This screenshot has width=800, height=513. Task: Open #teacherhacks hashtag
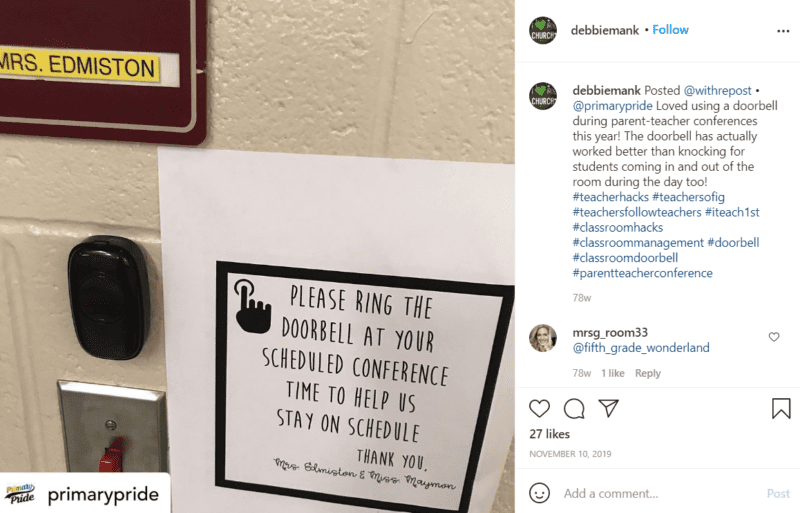pos(610,197)
